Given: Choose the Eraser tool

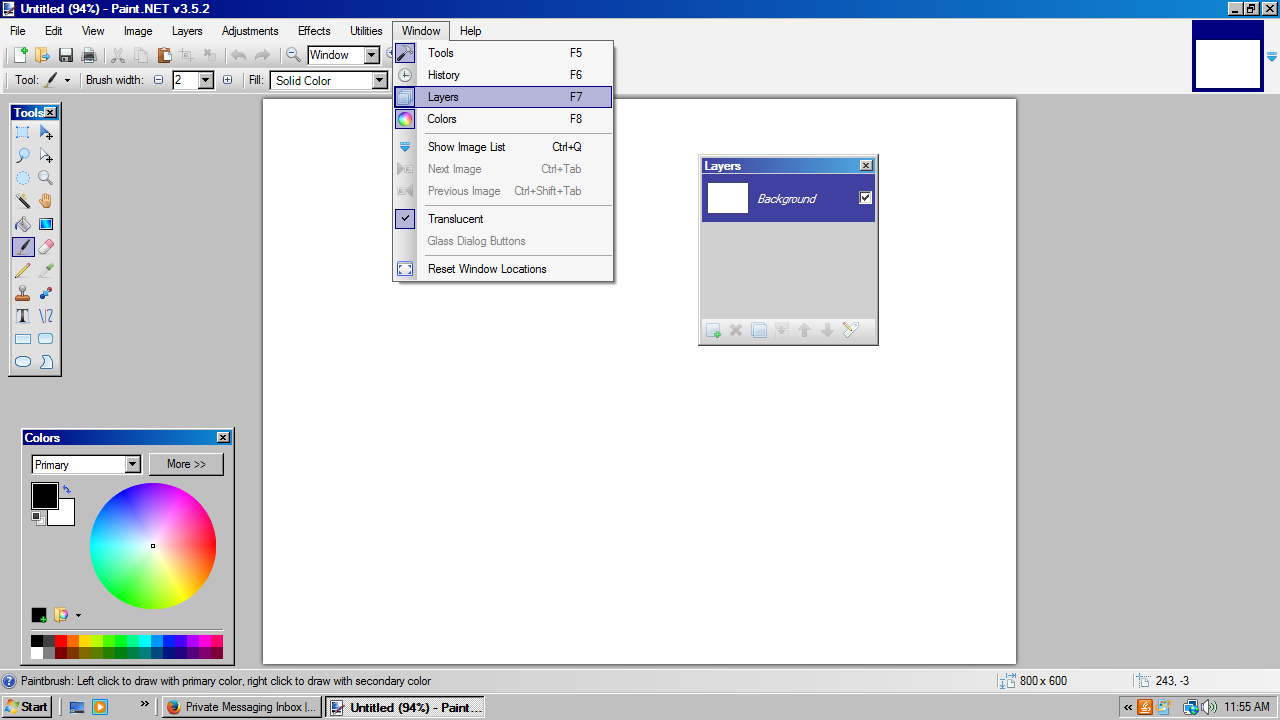Looking at the screenshot, I should [x=46, y=247].
